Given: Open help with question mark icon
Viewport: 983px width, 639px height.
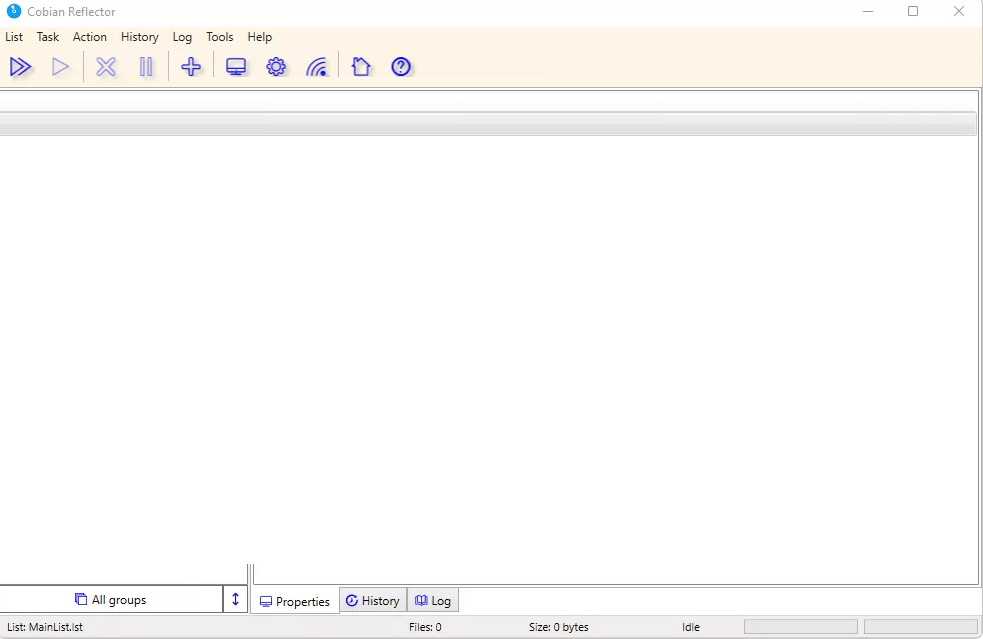Looking at the screenshot, I should [401, 67].
